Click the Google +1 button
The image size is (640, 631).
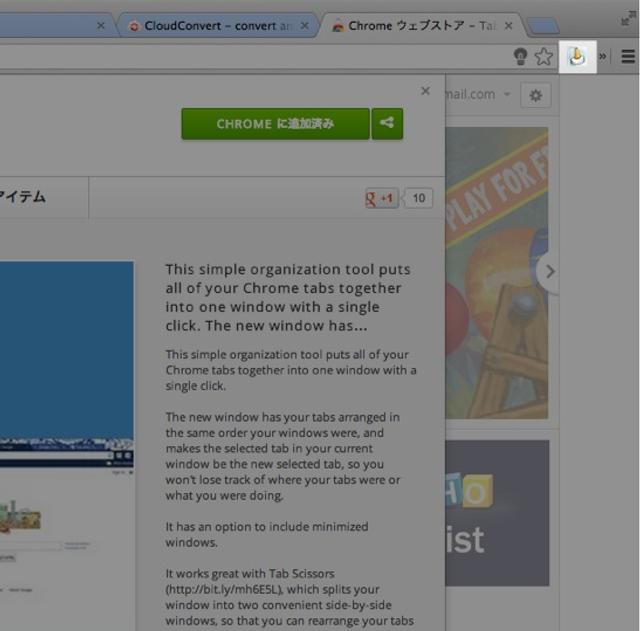(382, 198)
